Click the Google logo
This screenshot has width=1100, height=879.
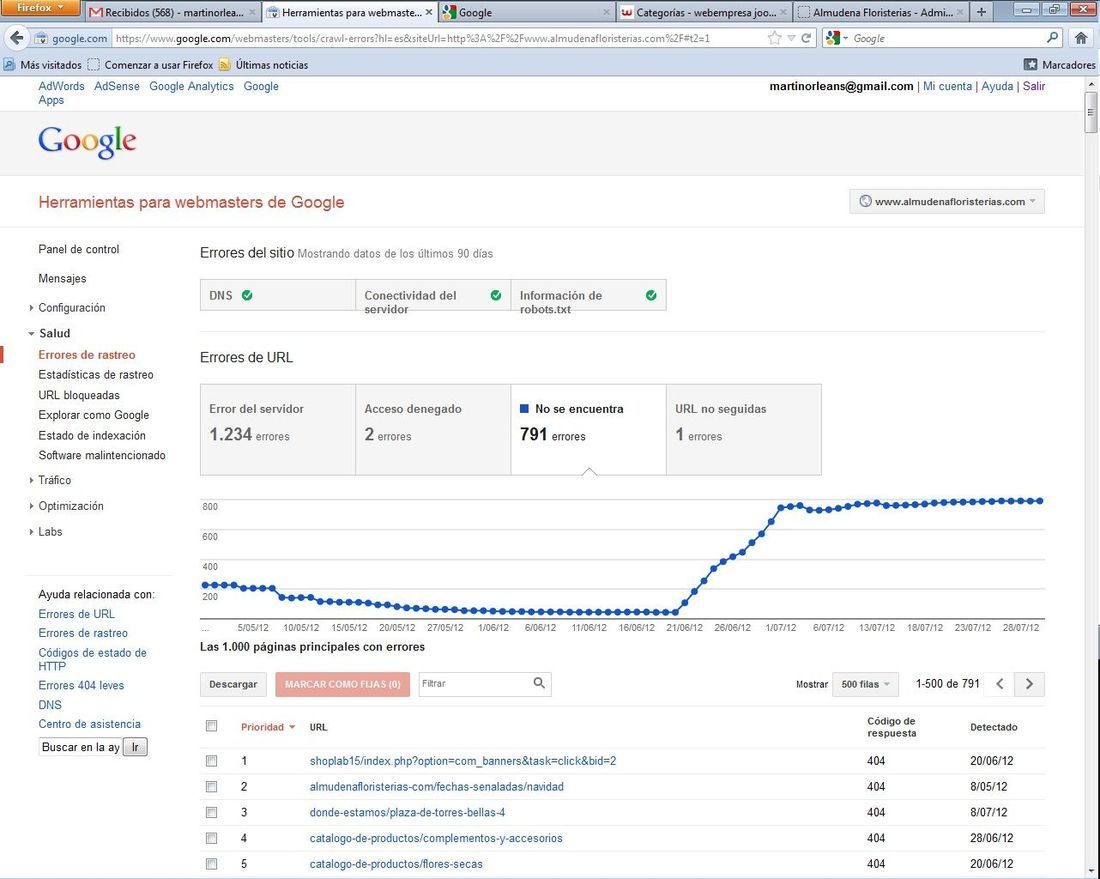(87, 142)
